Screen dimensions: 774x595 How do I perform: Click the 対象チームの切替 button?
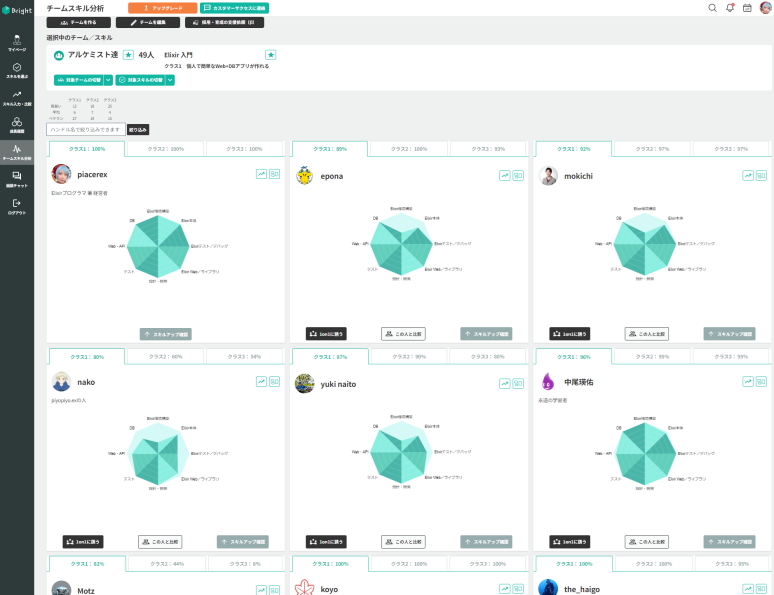point(78,80)
